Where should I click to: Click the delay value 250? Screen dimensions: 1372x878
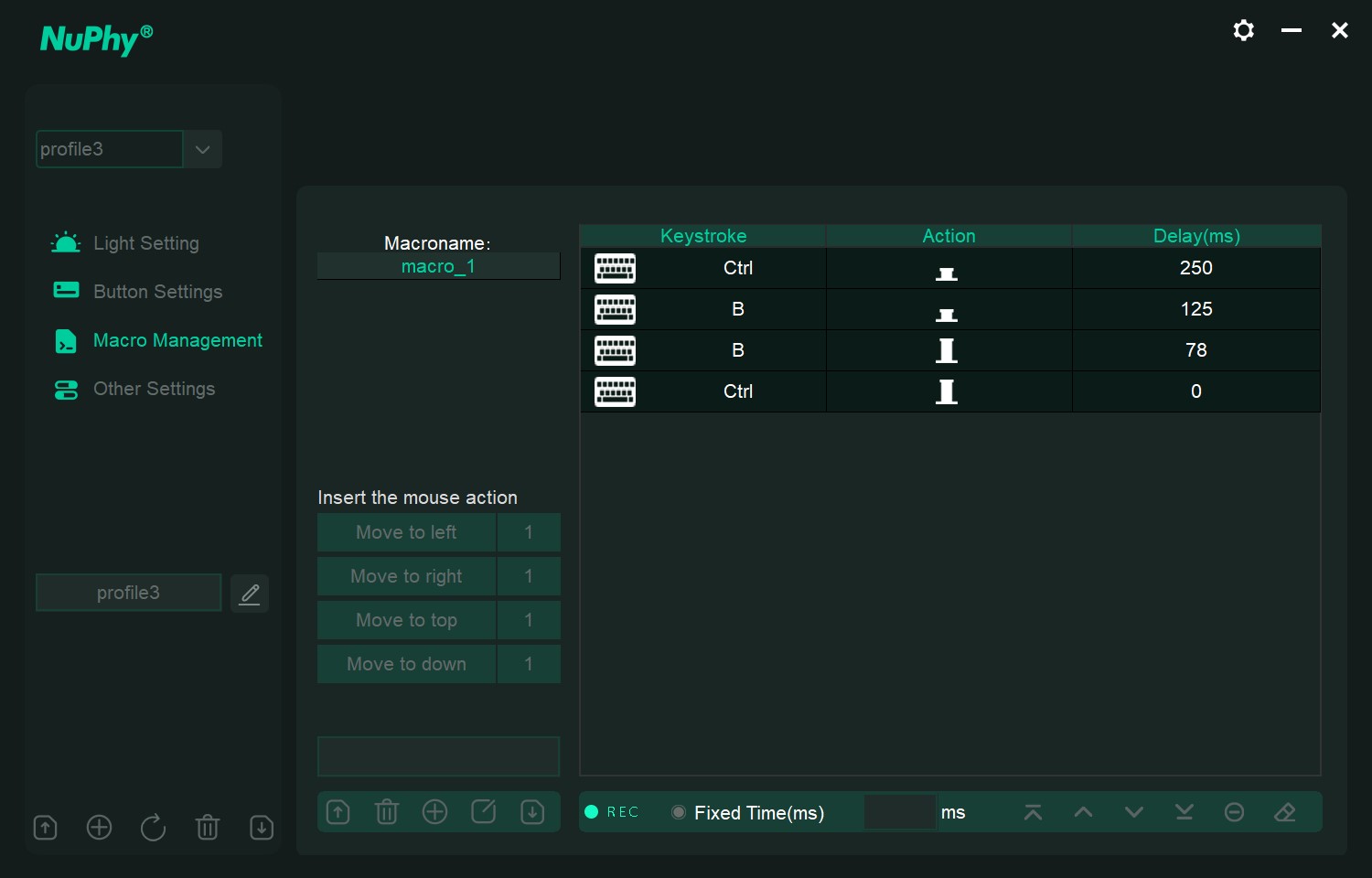pos(1196,268)
